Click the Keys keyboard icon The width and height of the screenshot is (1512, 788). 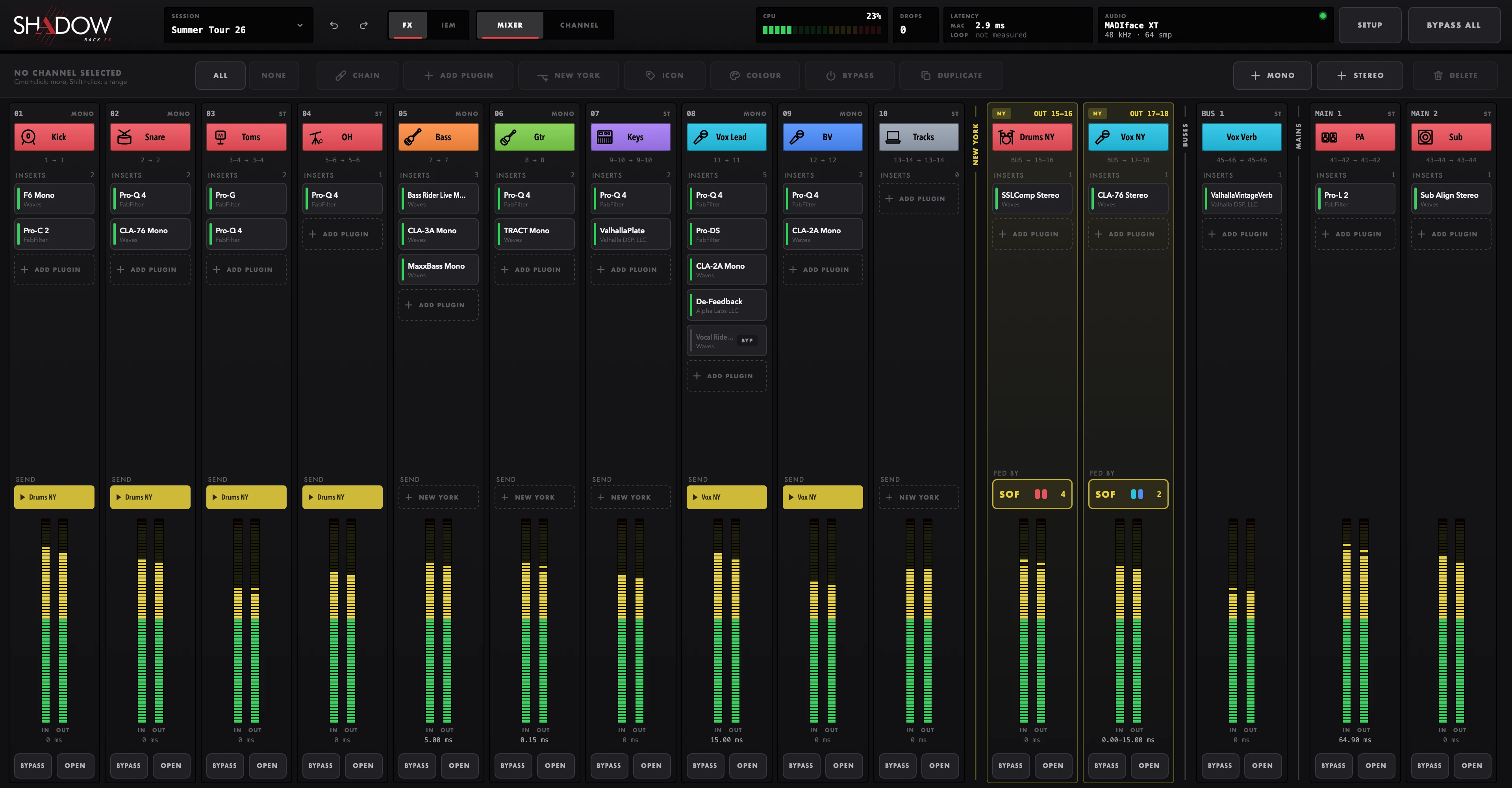pos(604,137)
